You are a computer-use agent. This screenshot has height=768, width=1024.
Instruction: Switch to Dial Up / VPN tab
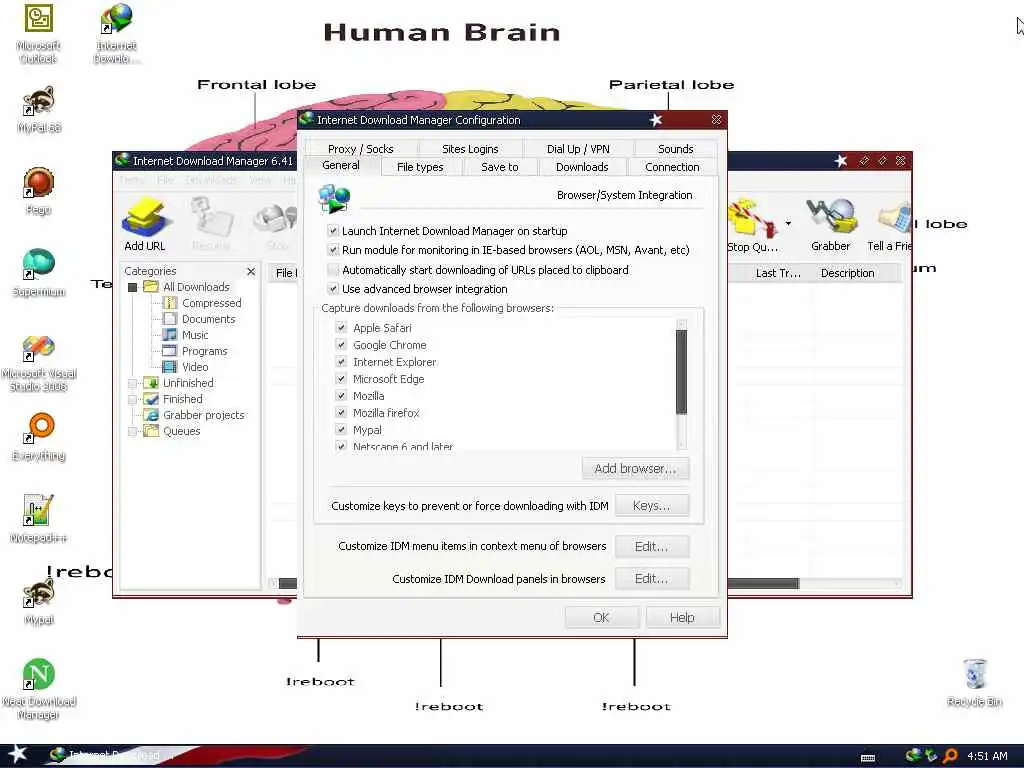click(x=578, y=149)
